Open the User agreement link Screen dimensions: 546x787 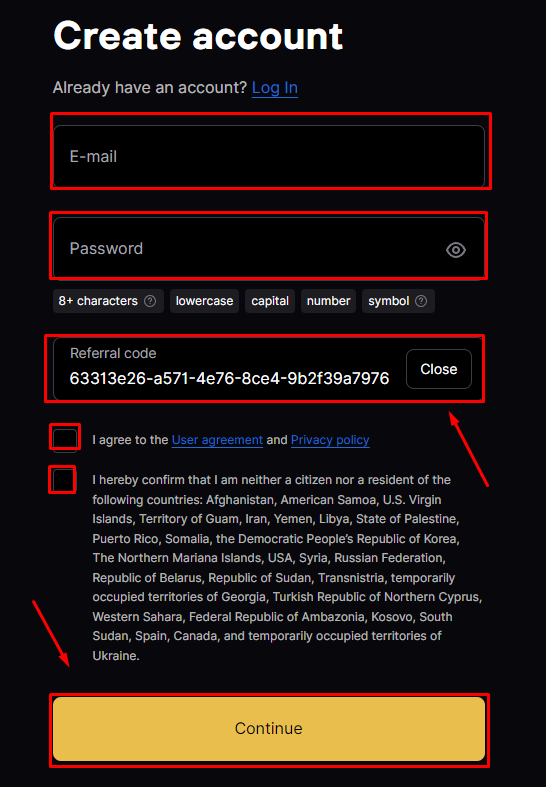(217, 440)
